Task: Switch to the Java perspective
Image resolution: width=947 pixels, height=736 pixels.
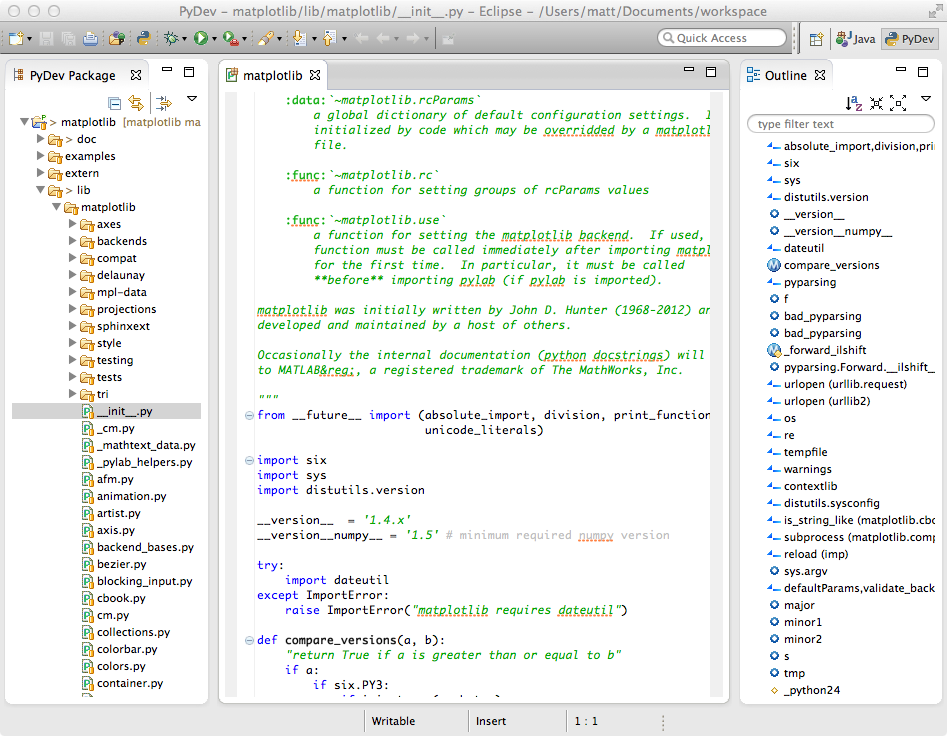Action: click(855, 39)
